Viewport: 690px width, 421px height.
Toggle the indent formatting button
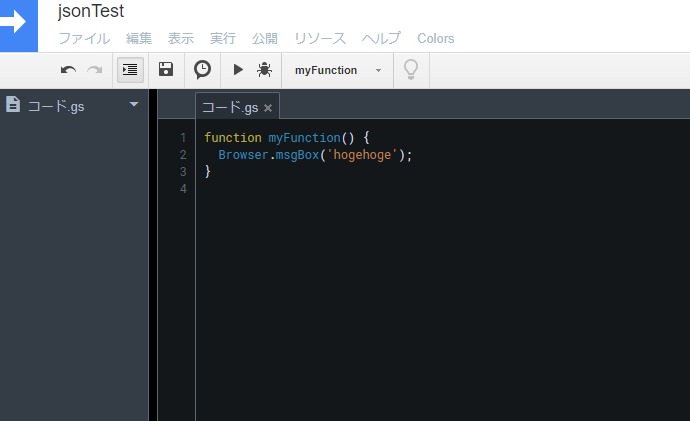pyautogui.click(x=130, y=70)
